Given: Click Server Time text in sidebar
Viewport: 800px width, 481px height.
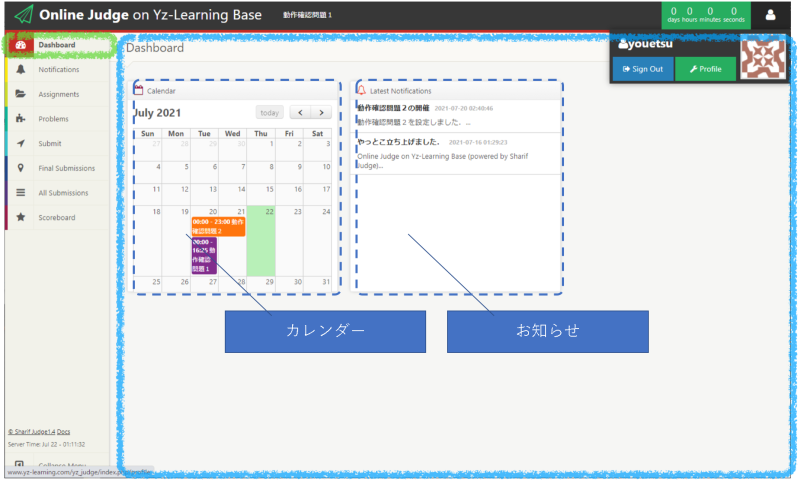Looking at the screenshot, I should point(46,444).
